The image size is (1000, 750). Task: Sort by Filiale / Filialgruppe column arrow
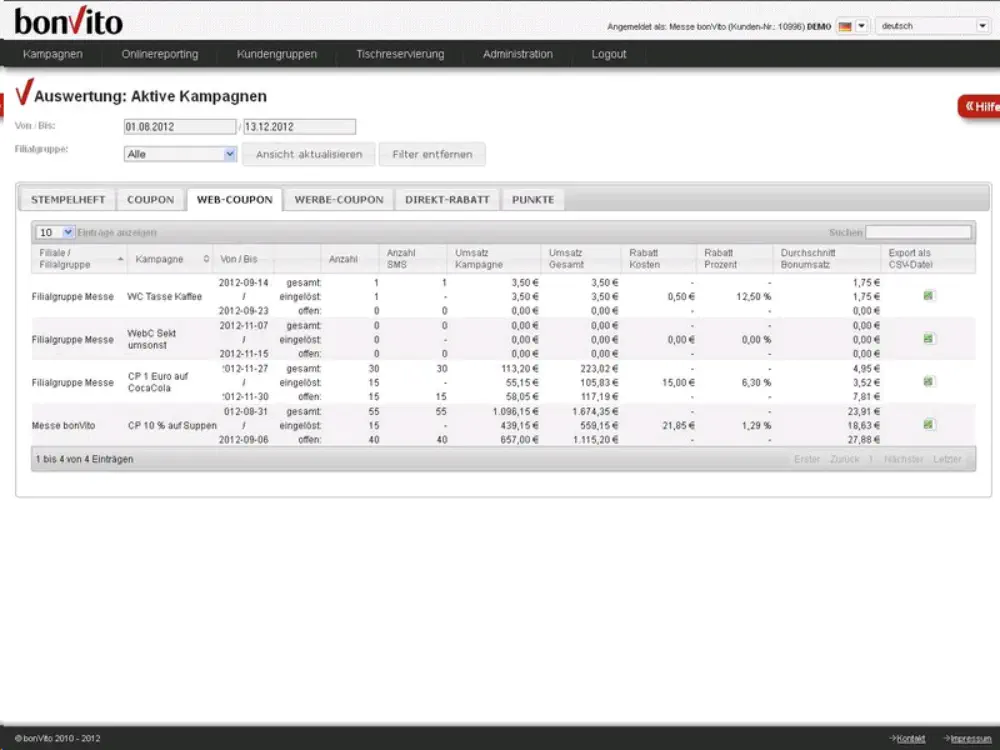click(121, 259)
